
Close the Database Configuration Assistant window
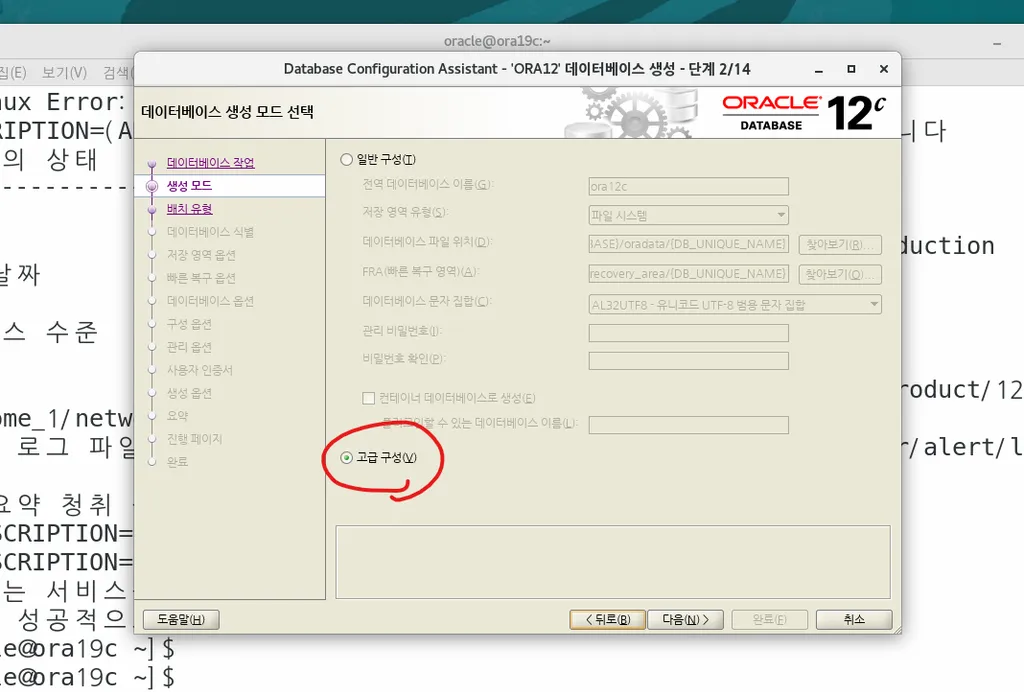point(884,69)
